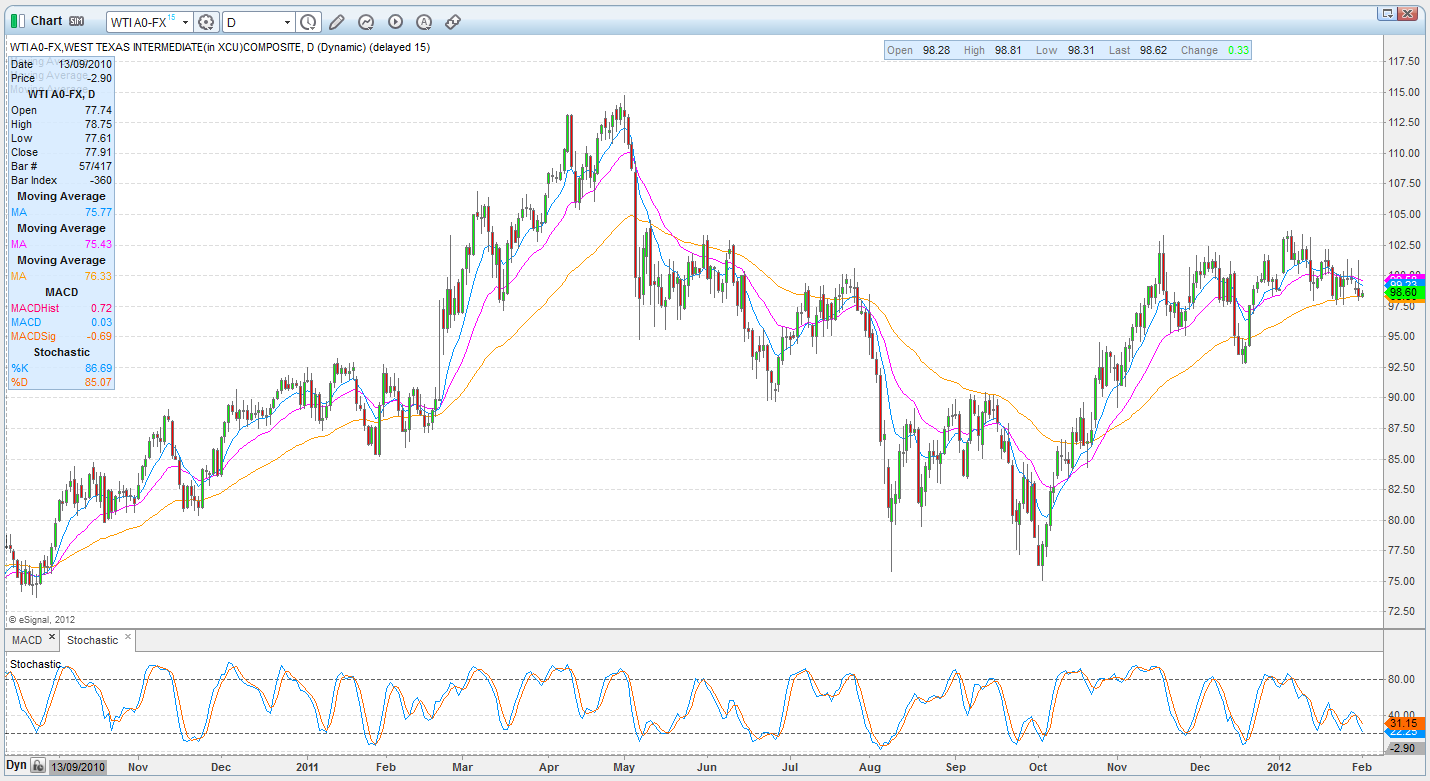This screenshot has height=781, width=1430.
Task: Click the %D 85.07 stochastic value row
Action: pos(61,382)
